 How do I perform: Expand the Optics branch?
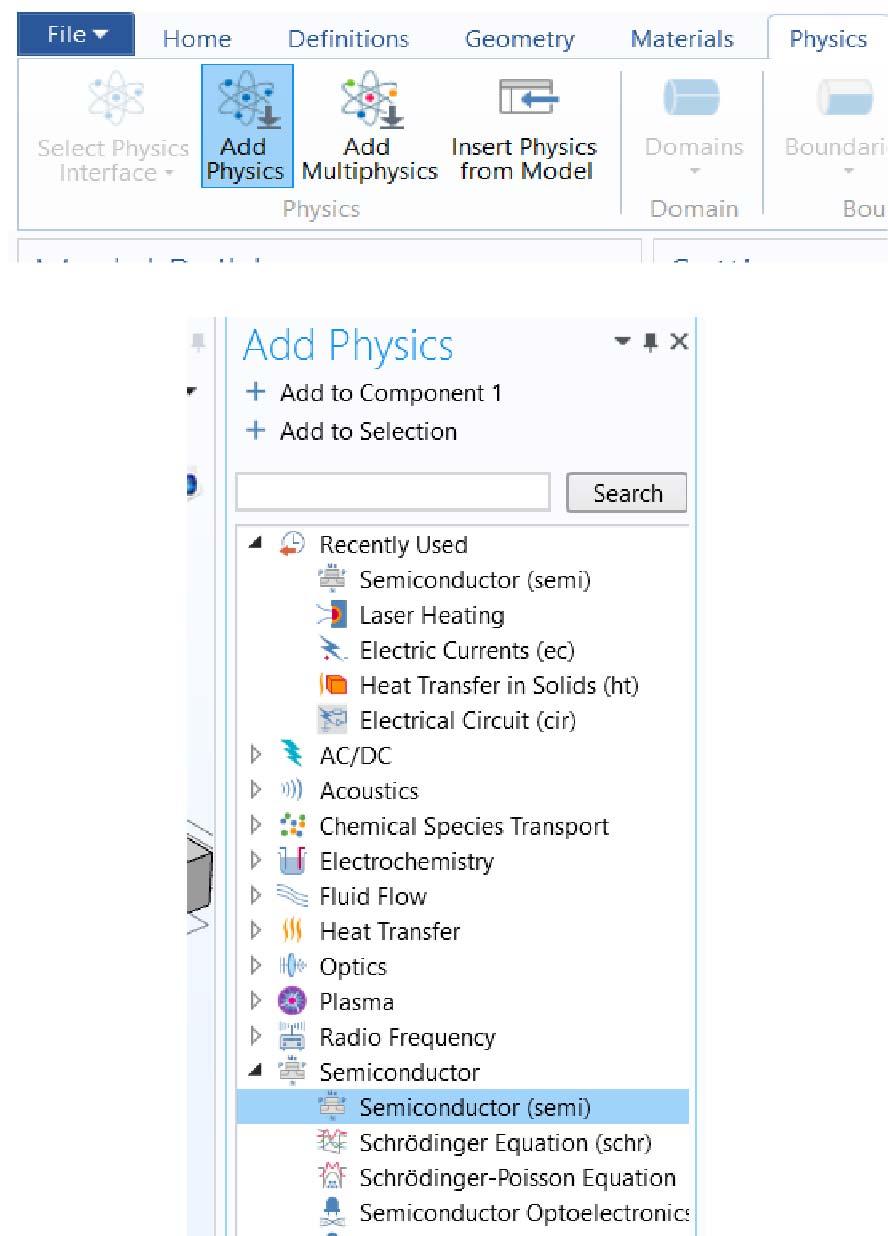[256, 967]
